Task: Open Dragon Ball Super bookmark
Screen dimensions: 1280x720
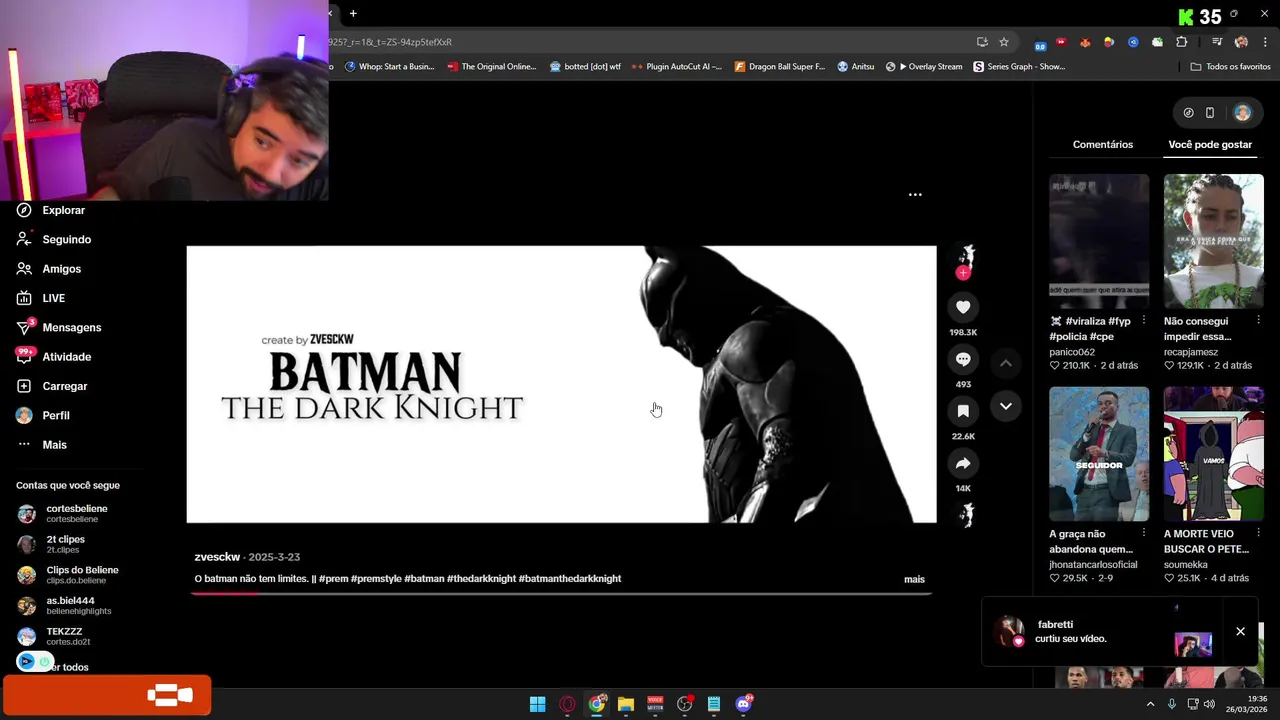Action: point(780,67)
